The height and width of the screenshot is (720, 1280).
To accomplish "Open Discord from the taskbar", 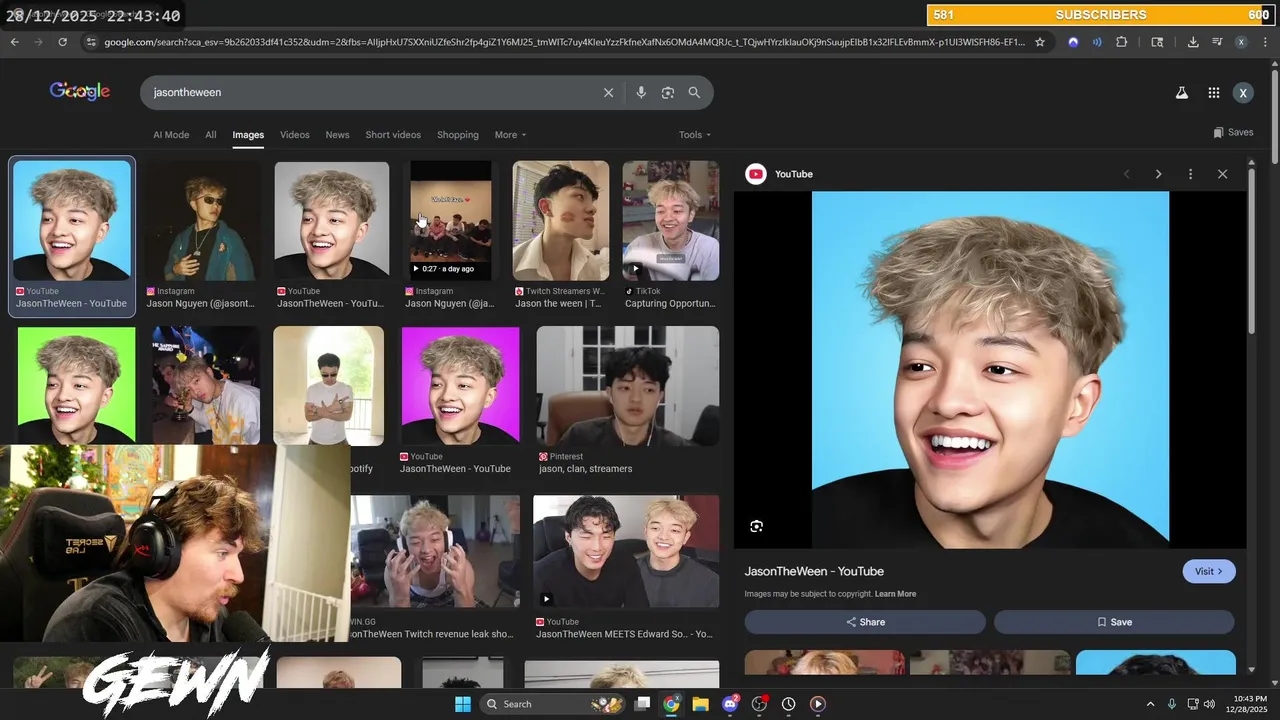I will pyautogui.click(x=730, y=704).
